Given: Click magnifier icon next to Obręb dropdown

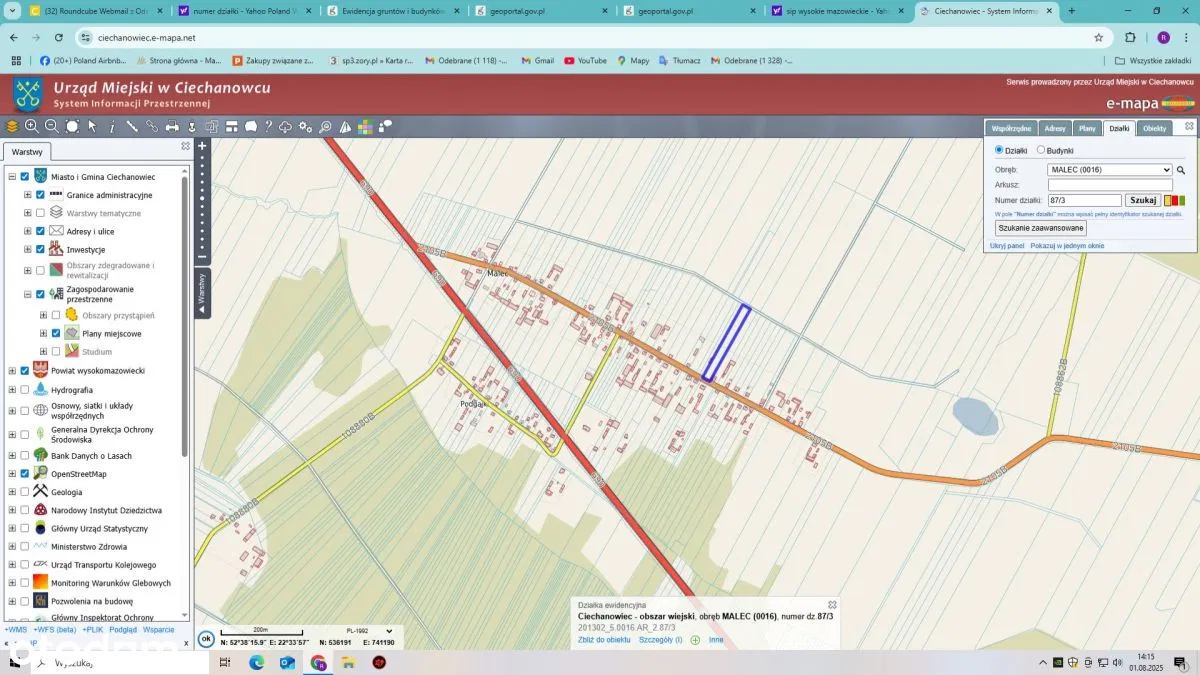Looking at the screenshot, I should pyautogui.click(x=1181, y=170).
